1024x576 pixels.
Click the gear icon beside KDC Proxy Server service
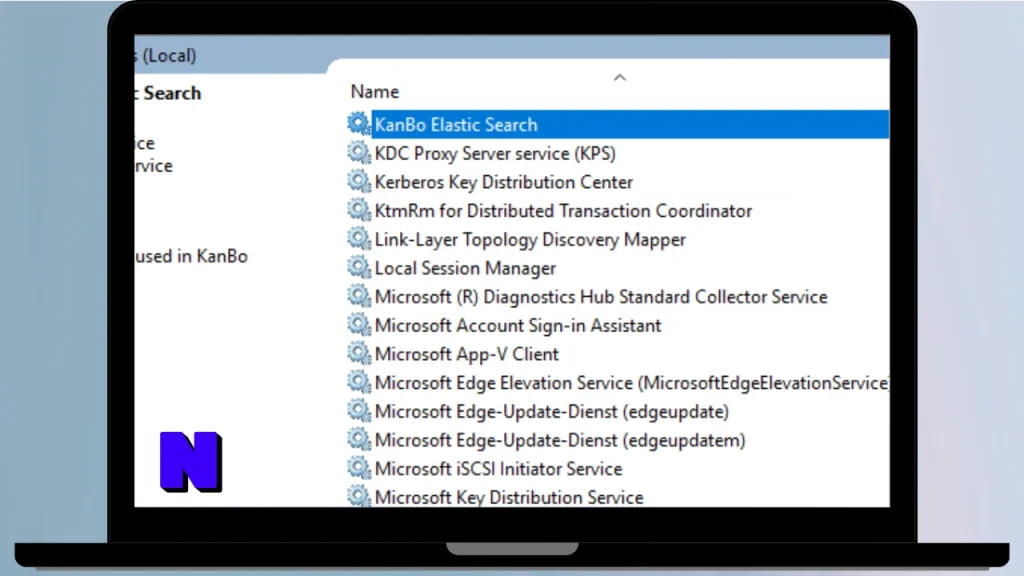coord(359,152)
